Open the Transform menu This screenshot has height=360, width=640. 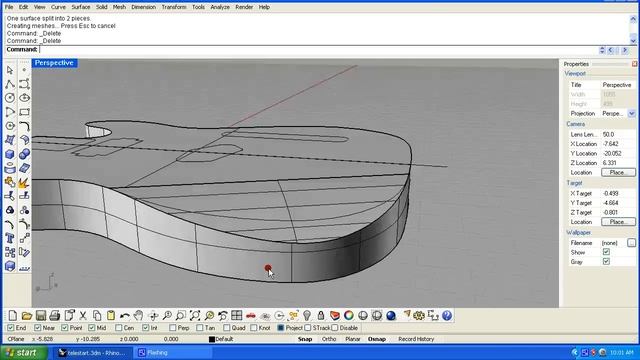(x=174, y=7)
